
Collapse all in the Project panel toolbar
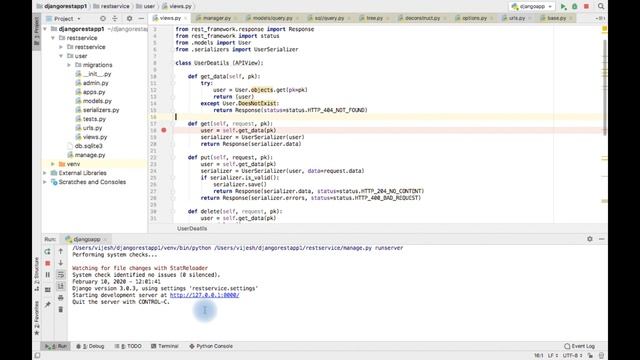click(115, 18)
